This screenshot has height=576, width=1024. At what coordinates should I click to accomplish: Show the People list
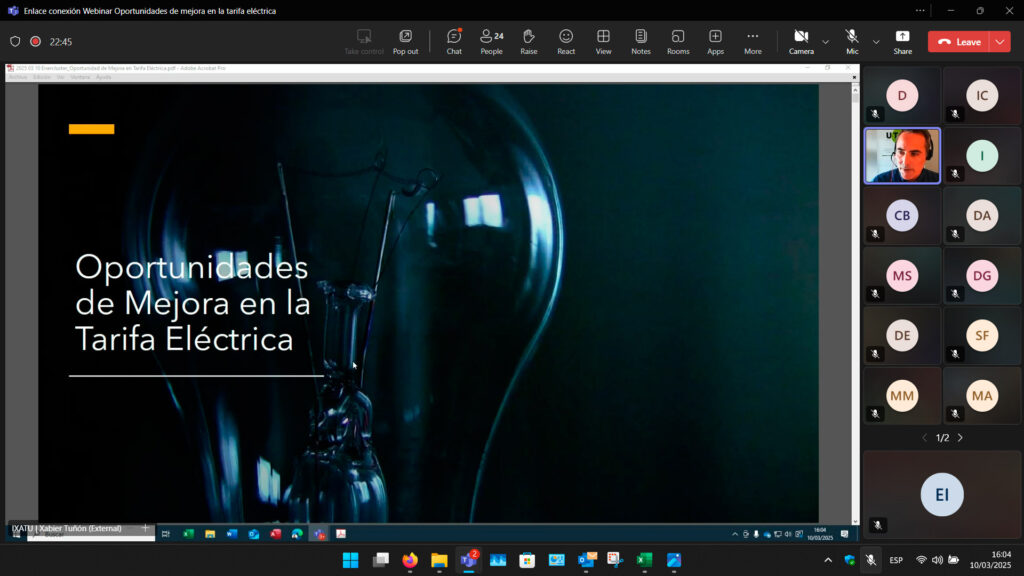491,40
